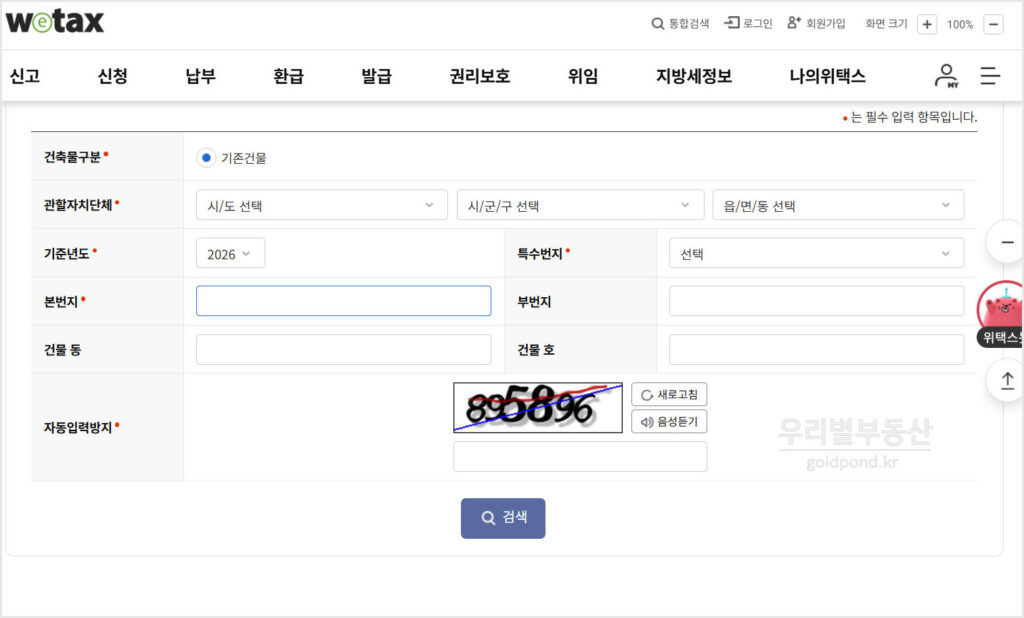The width and height of the screenshot is (1024, 618).
Task: Open the 발급 menu
Action: pos(376,76)
